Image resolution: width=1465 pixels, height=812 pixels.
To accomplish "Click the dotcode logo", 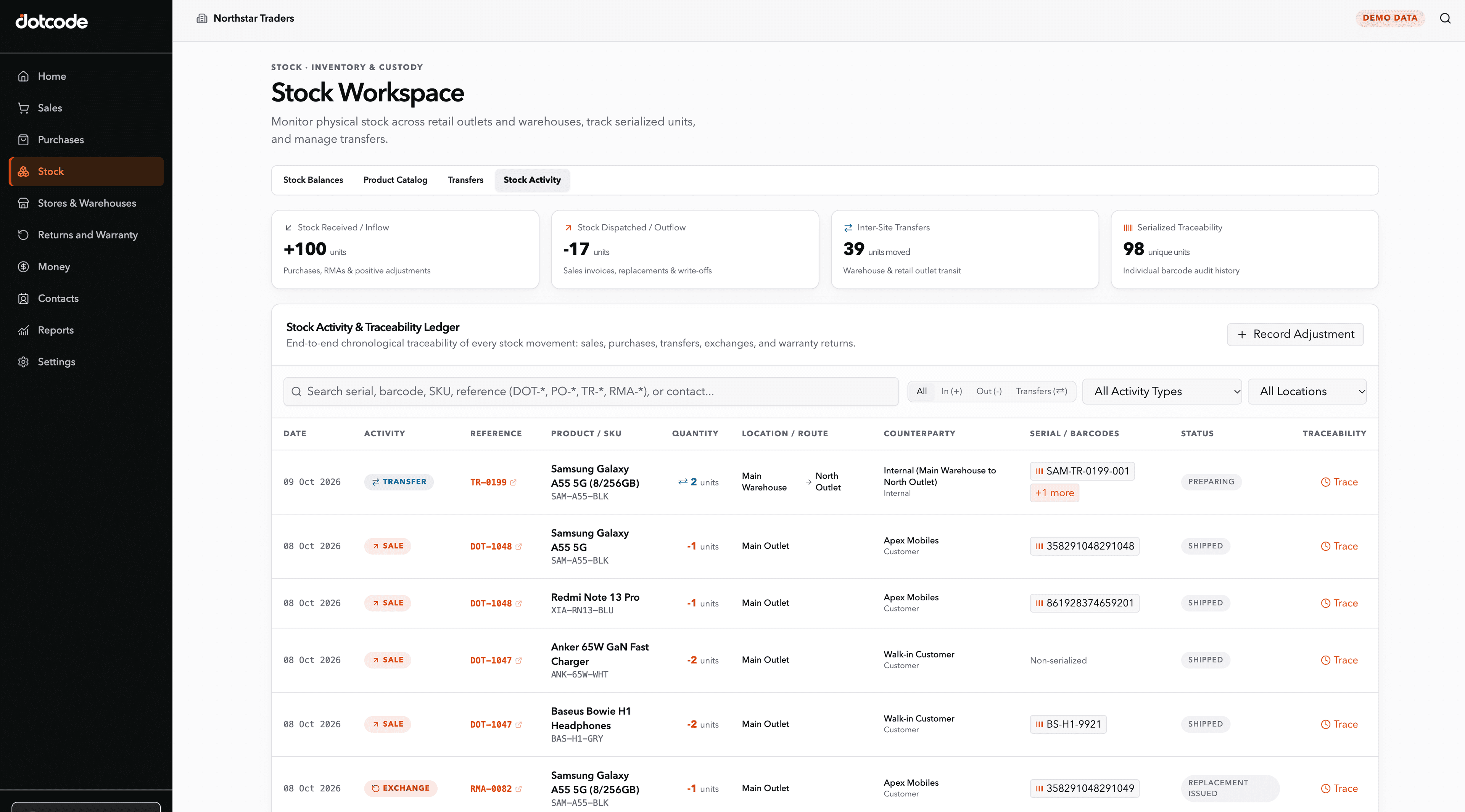I will click(52, 22).
